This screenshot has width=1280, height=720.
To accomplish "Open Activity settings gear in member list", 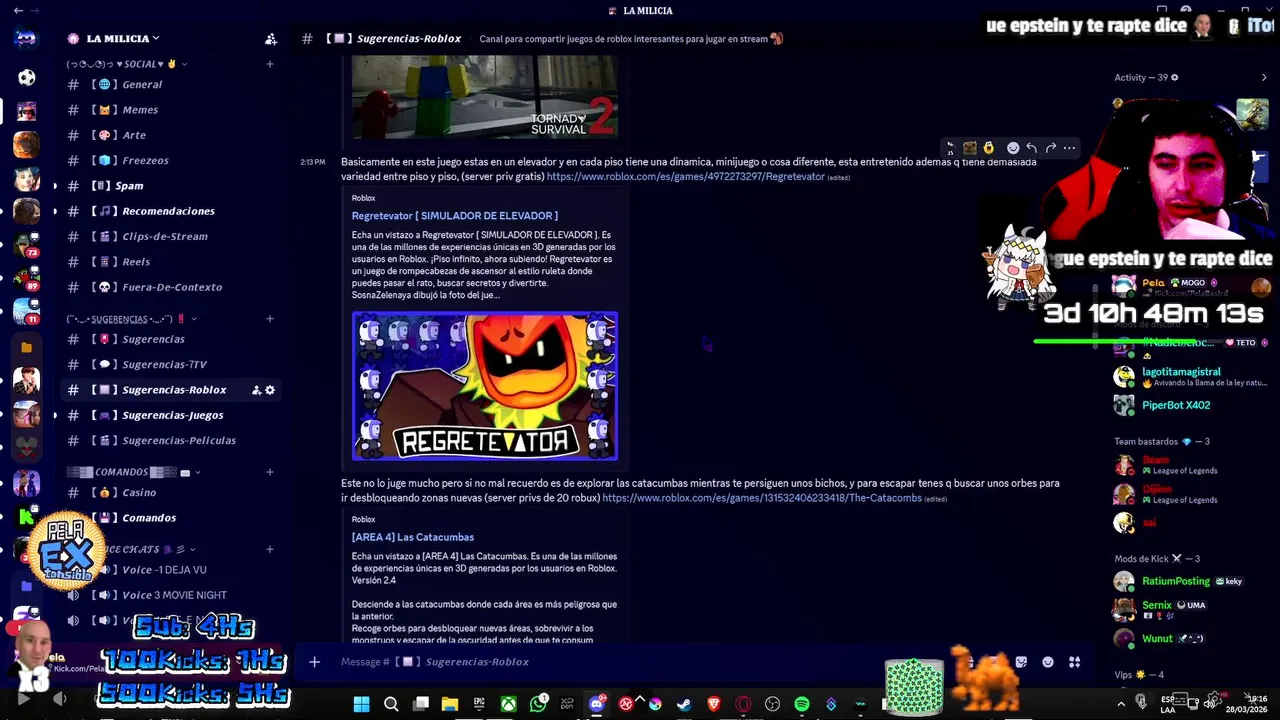I will pyautogui.click(x=1175, y=77).
